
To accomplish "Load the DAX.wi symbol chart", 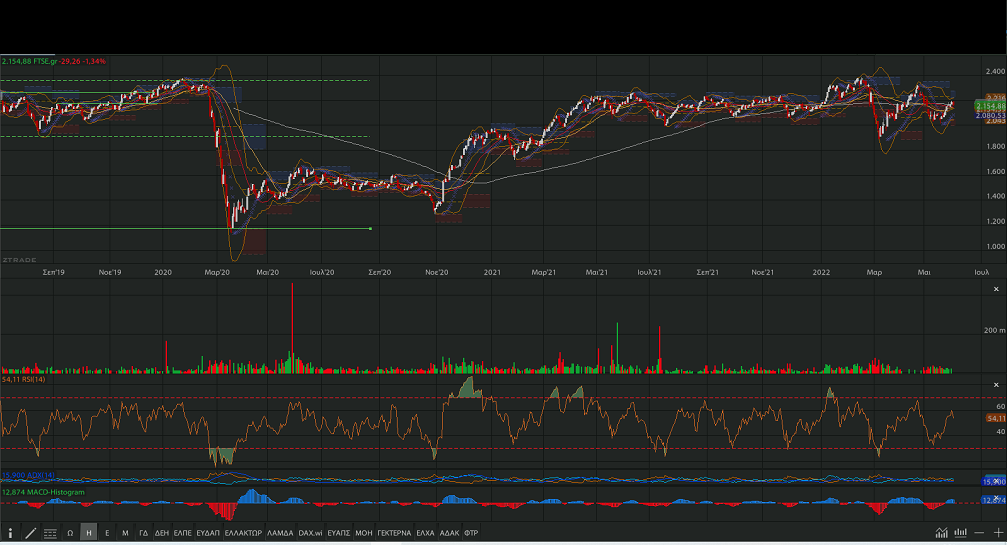I will [310, 534].
